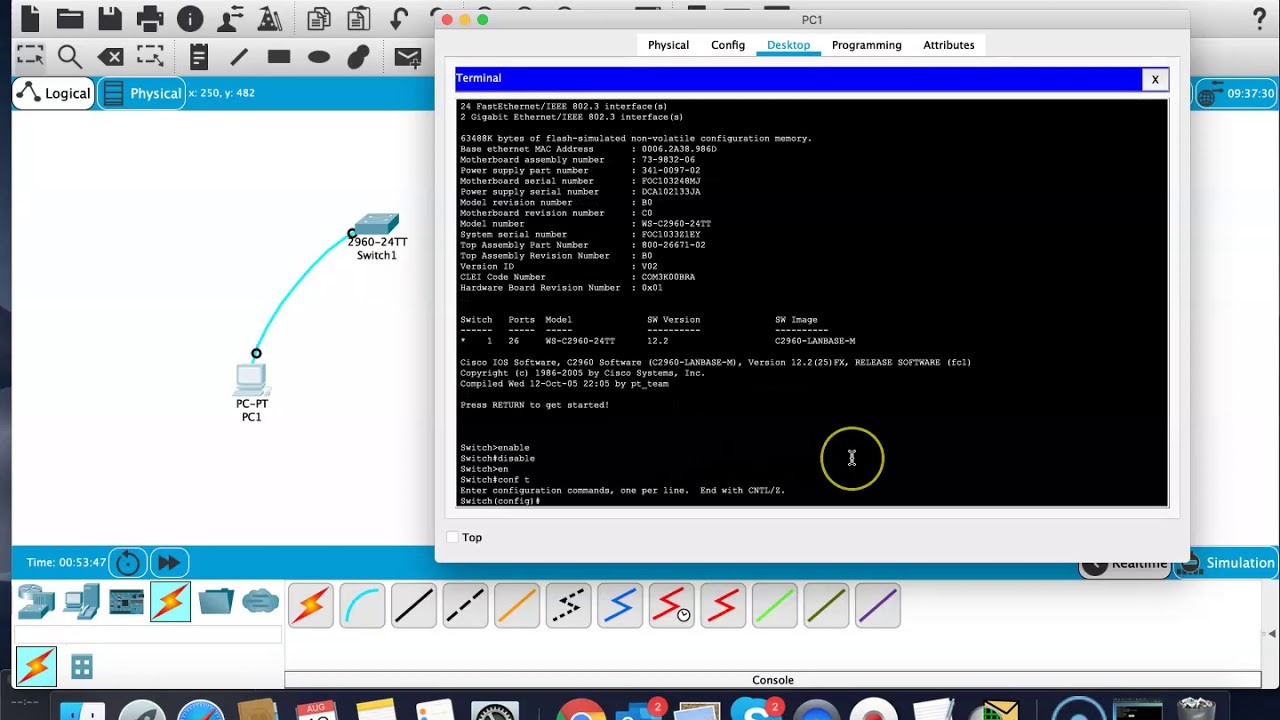Add a simple PDU envelope
The height and width of the screenshot is (720, 1280).
tap(408, 57)
